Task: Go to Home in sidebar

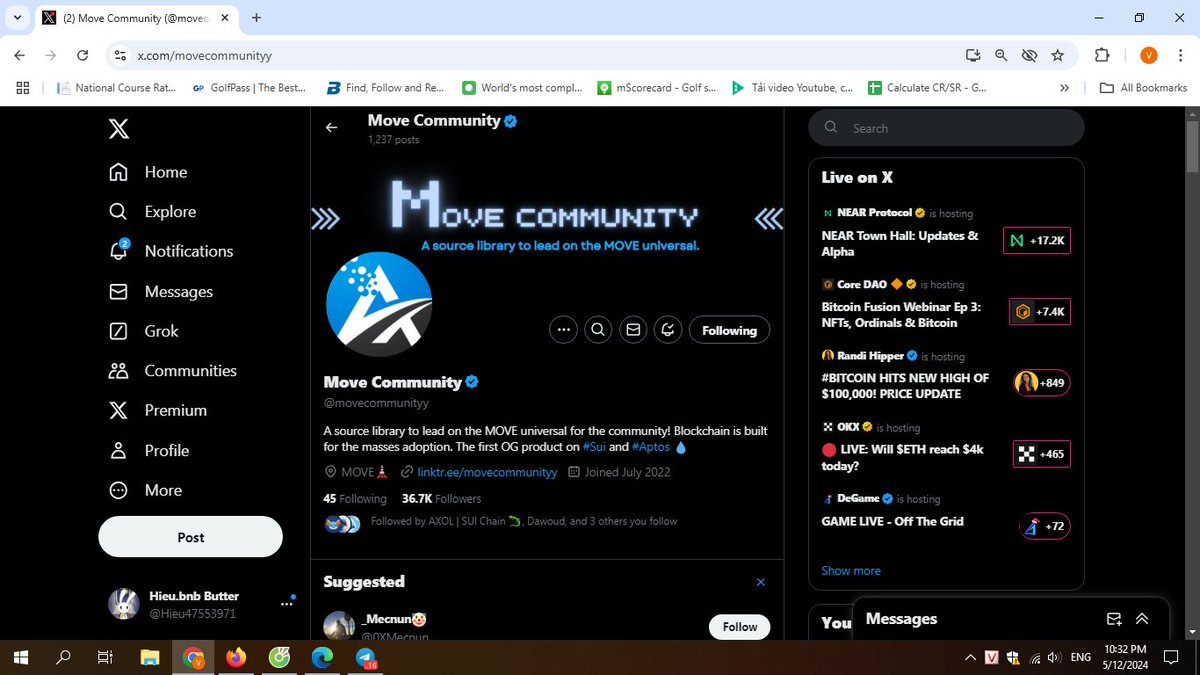Action: 148,172
